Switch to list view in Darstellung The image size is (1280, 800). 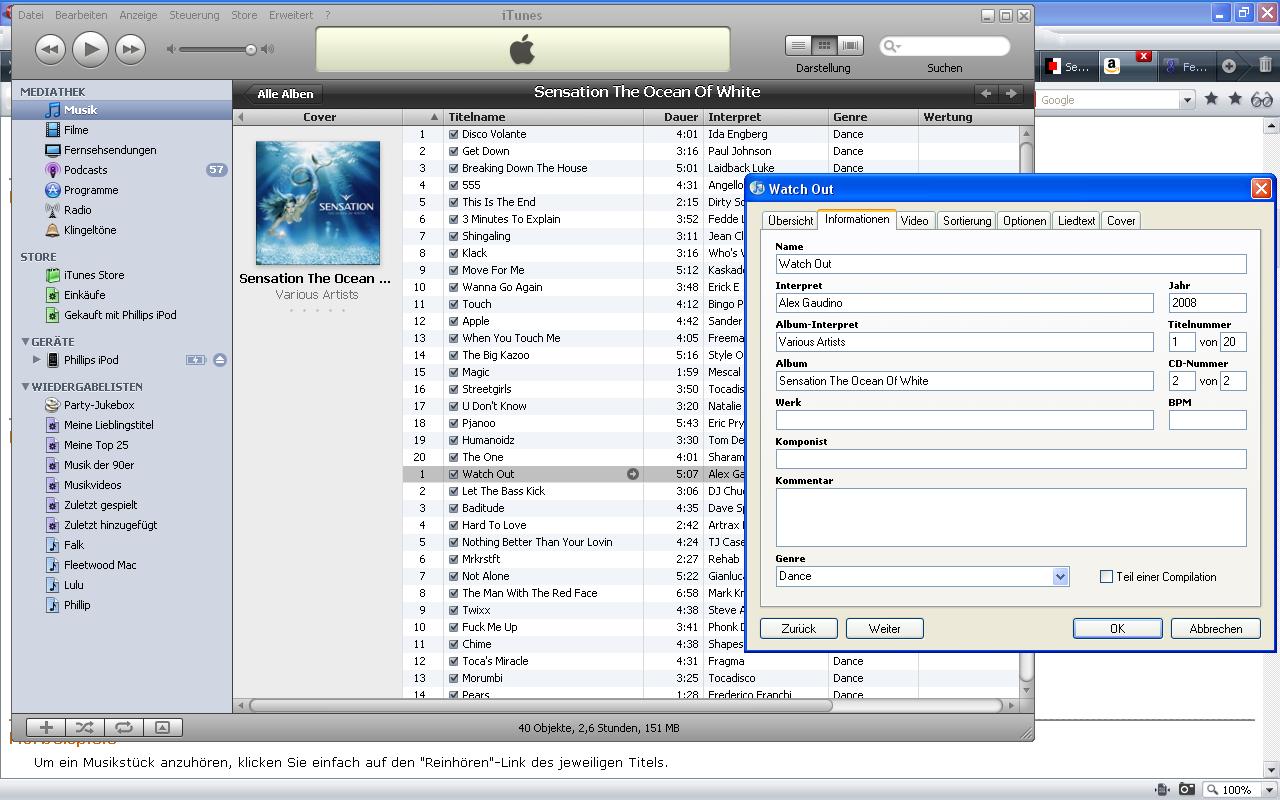798,46
